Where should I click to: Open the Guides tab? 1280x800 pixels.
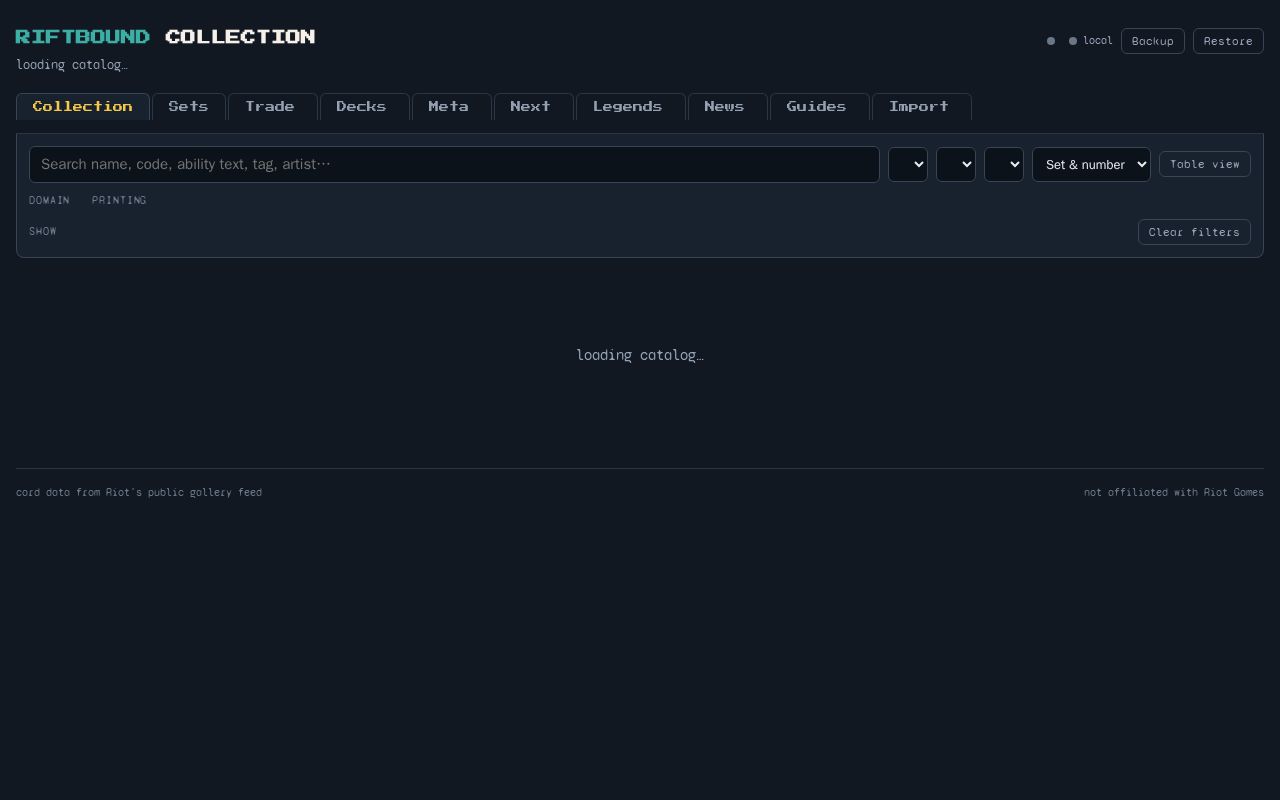pyautogui.click(x=819, y=106)
